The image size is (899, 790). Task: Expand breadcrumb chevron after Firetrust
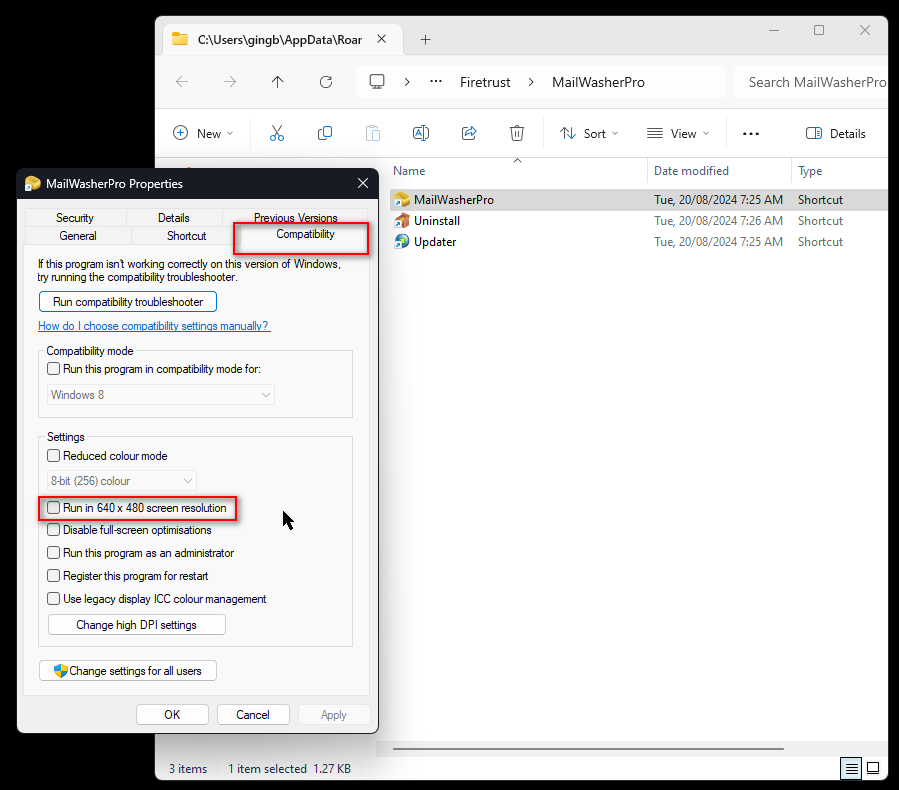(531, 82)
